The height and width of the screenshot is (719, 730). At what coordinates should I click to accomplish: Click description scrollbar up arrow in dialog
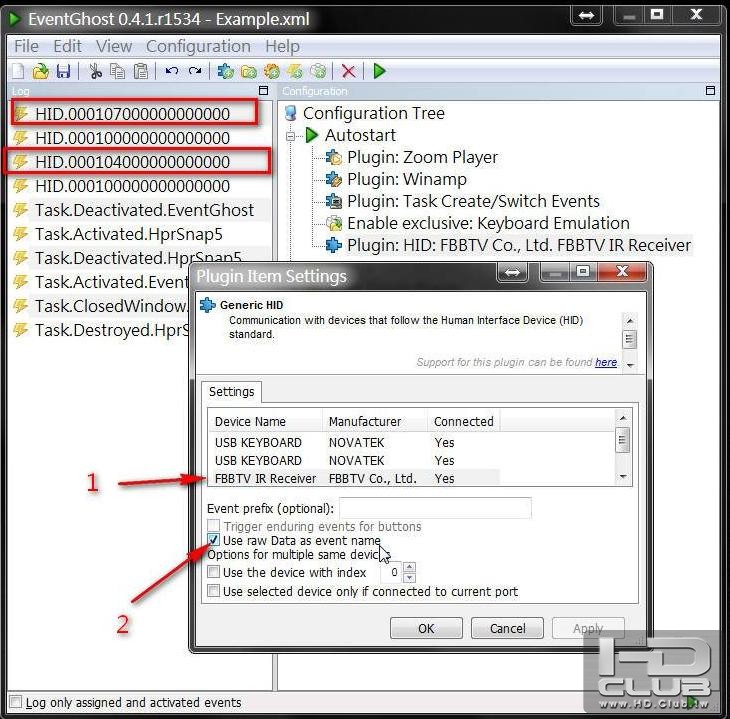(629, 320)
